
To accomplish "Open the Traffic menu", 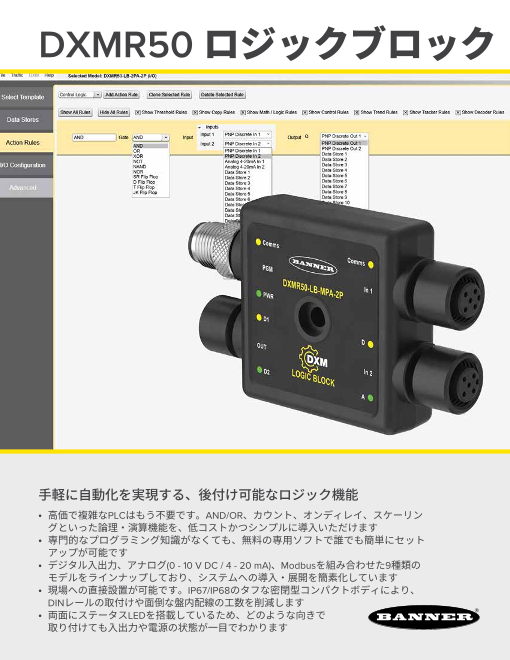I will (x=17, y=75).
